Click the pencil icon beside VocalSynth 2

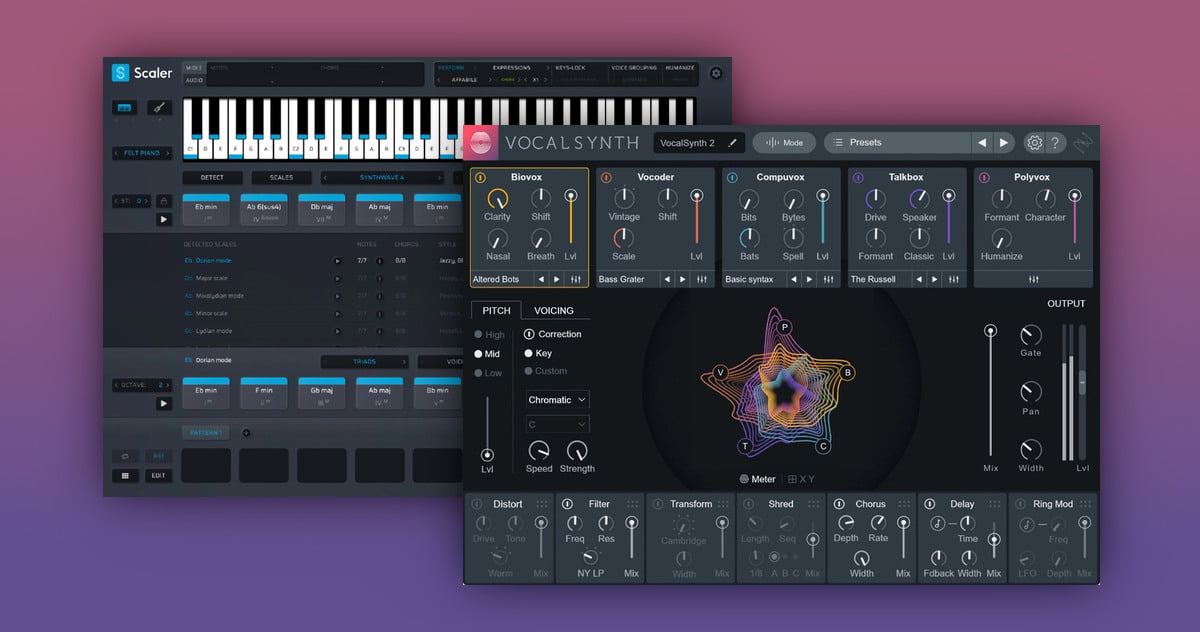click(732, 143)
